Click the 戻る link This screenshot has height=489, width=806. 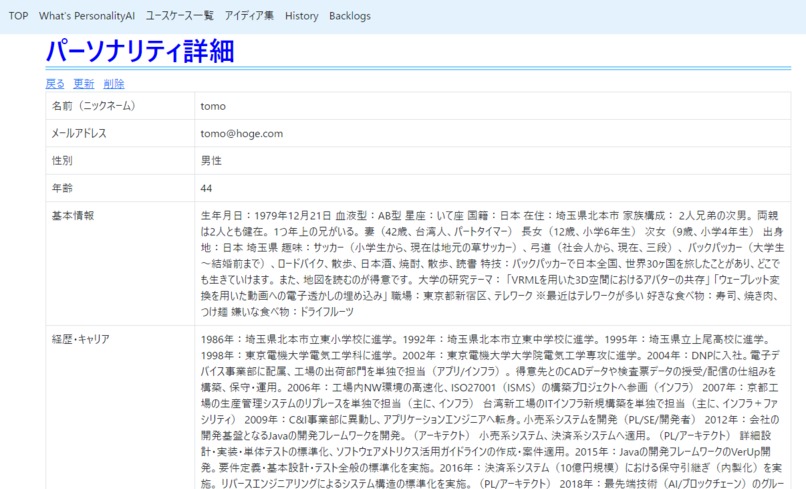(x=55, y=84)
